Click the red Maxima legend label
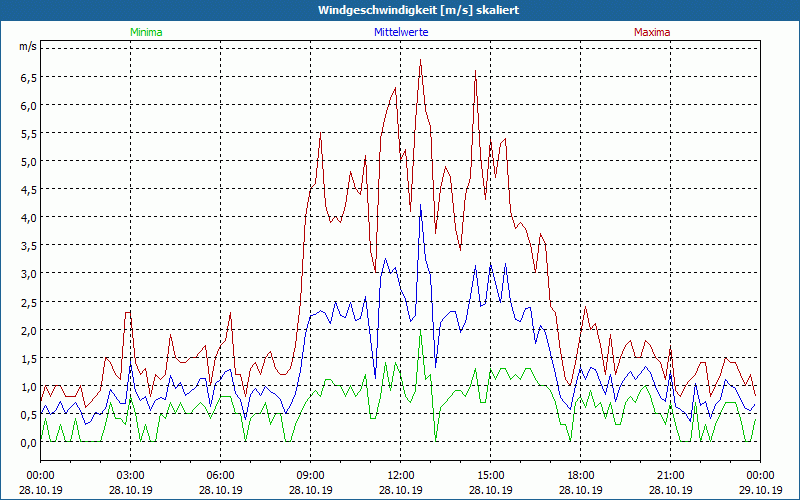This screenshot has width=800, height=500. click(652, 32)
